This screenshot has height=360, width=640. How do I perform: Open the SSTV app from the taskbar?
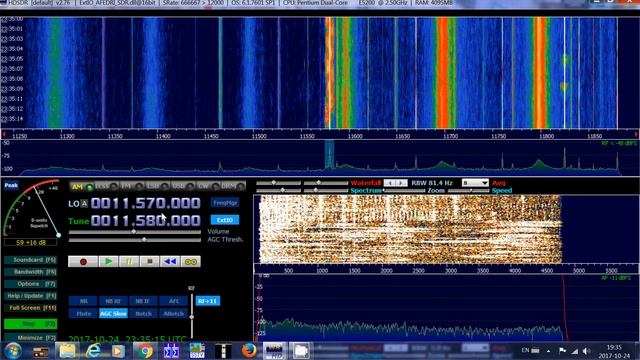click(x=197, y=351)
